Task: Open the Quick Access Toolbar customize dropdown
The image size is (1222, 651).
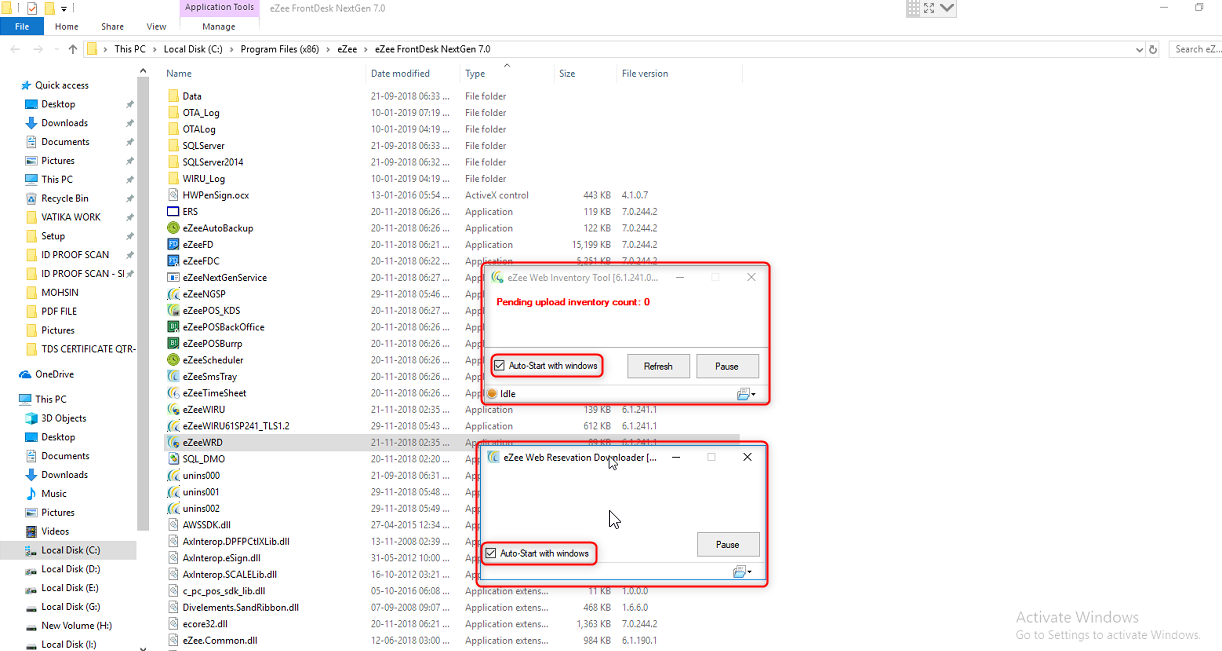Action: pyautogui.click(x=64, y=9)
